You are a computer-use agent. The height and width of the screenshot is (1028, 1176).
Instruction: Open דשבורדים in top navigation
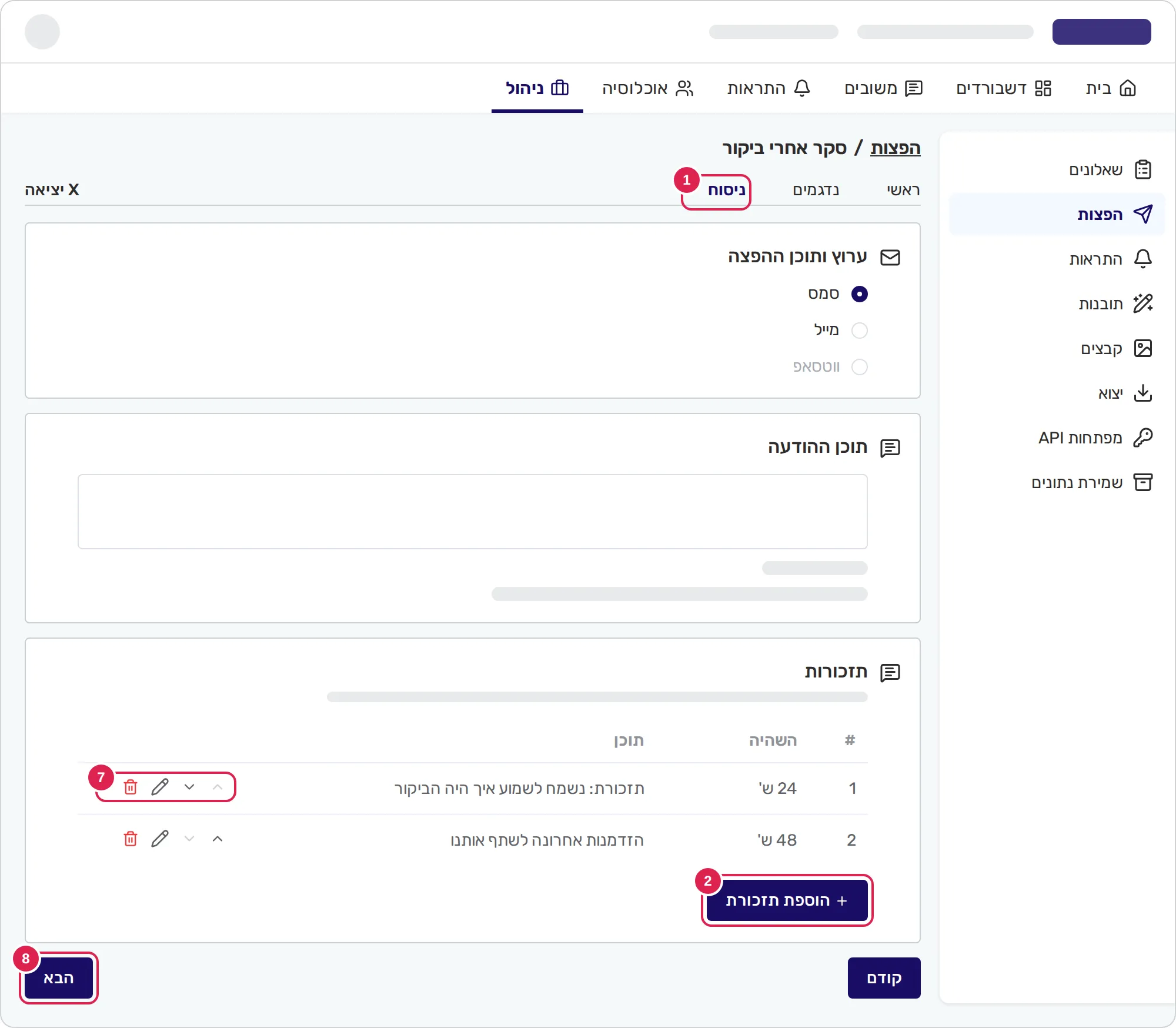click(1004, 88)
